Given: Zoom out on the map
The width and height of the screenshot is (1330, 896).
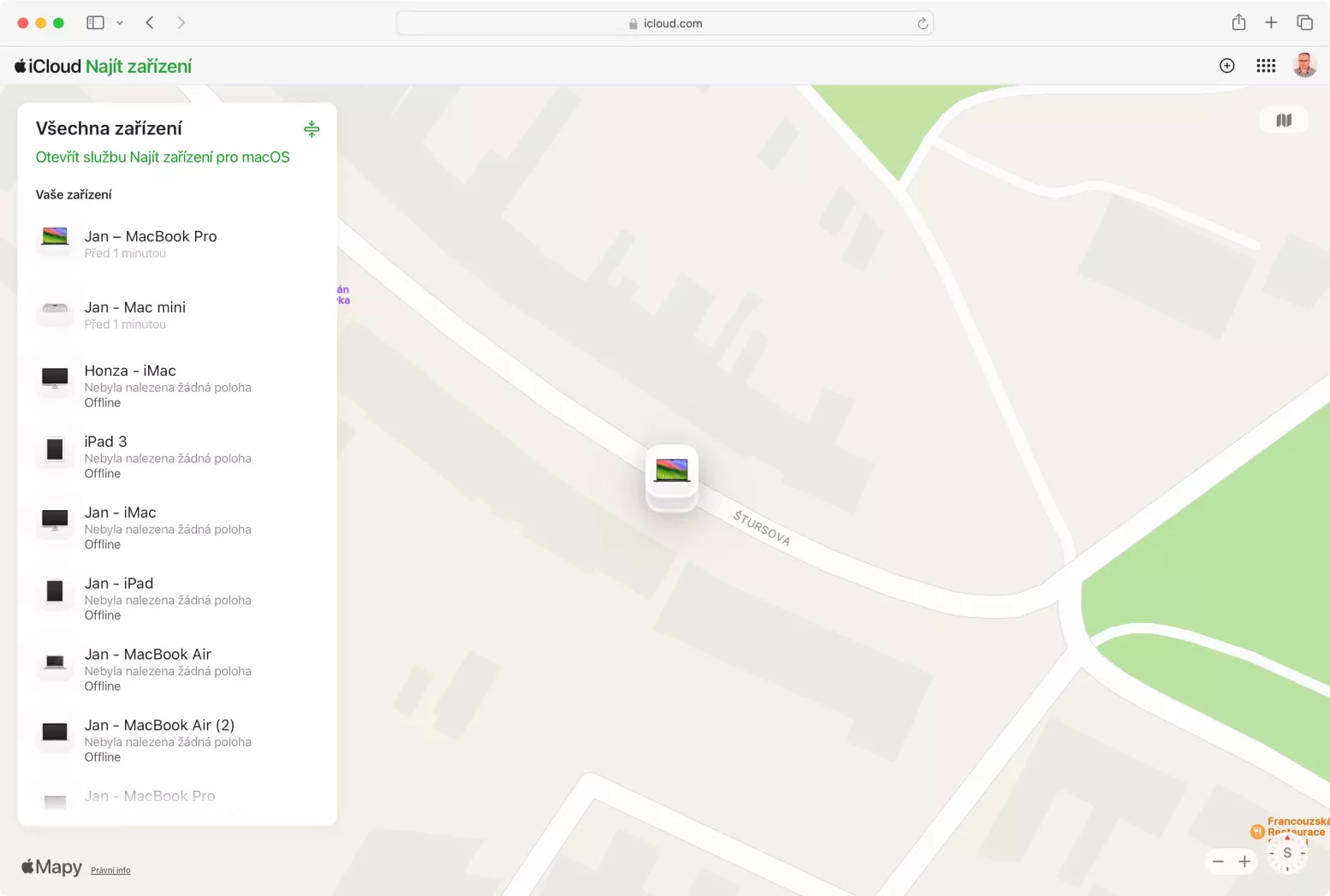Looking at the screenshot, I should point(1218,862).
